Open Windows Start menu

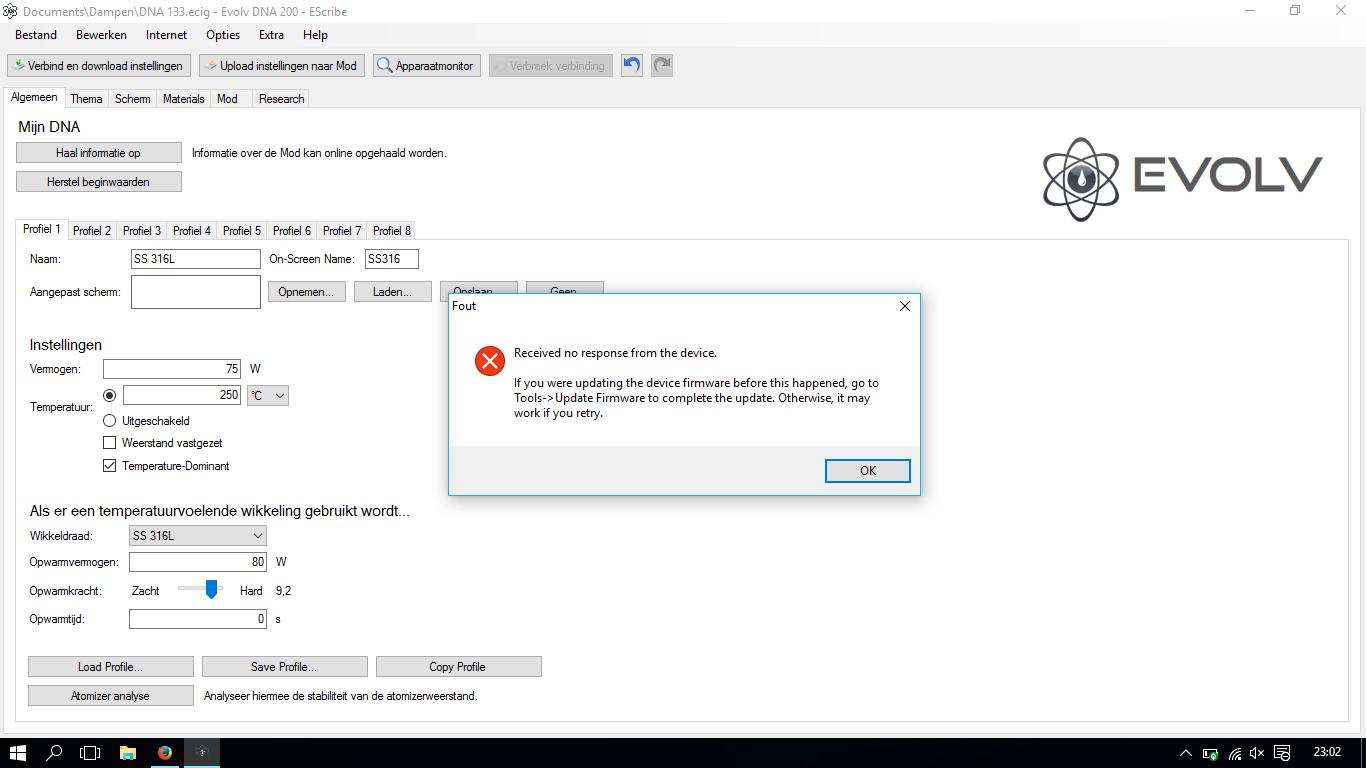(x=18, y=752)
